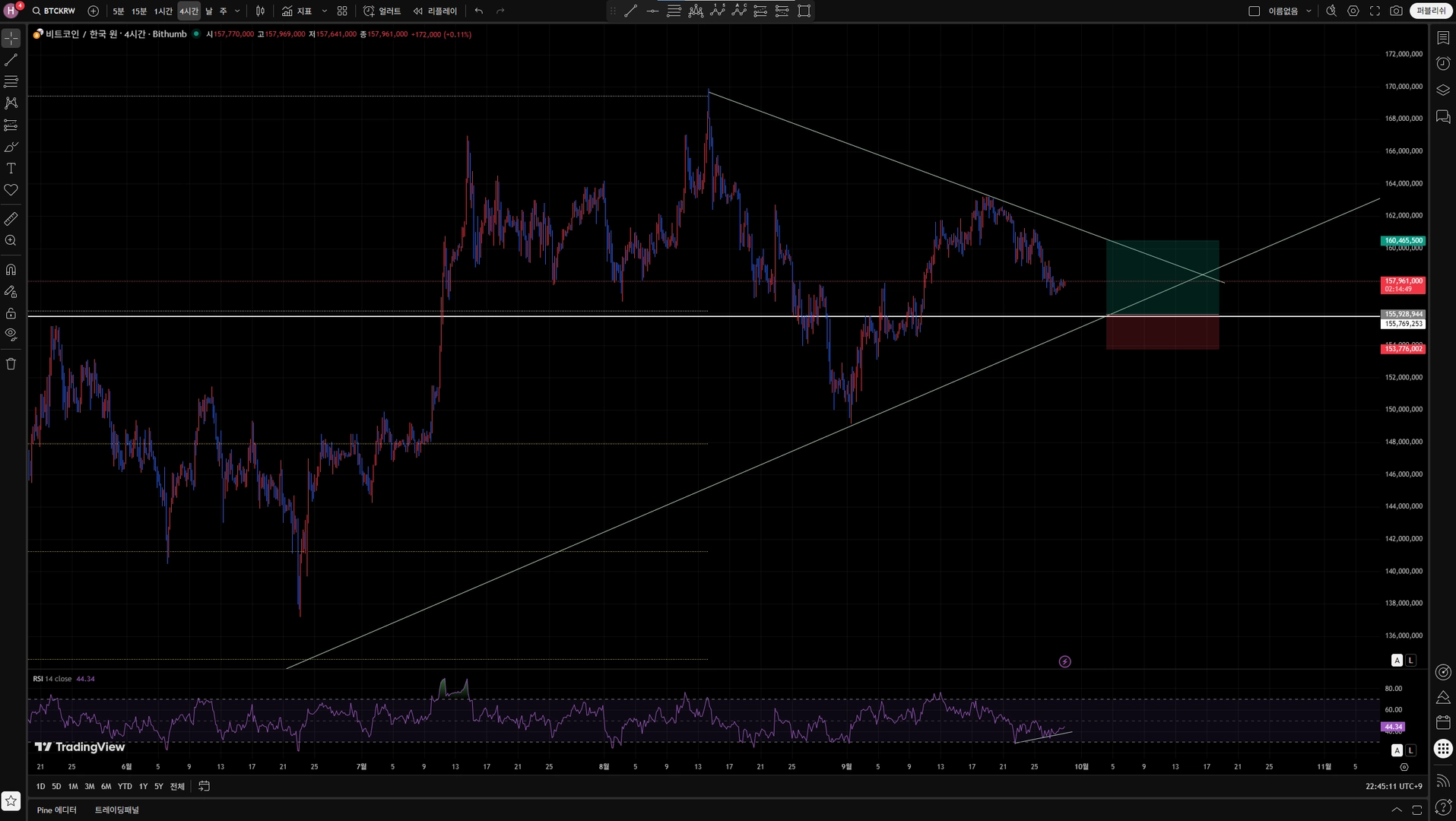Open the 트레이딩패널 tab
Screen dimensions: 1456x821
tap(117, 810)
